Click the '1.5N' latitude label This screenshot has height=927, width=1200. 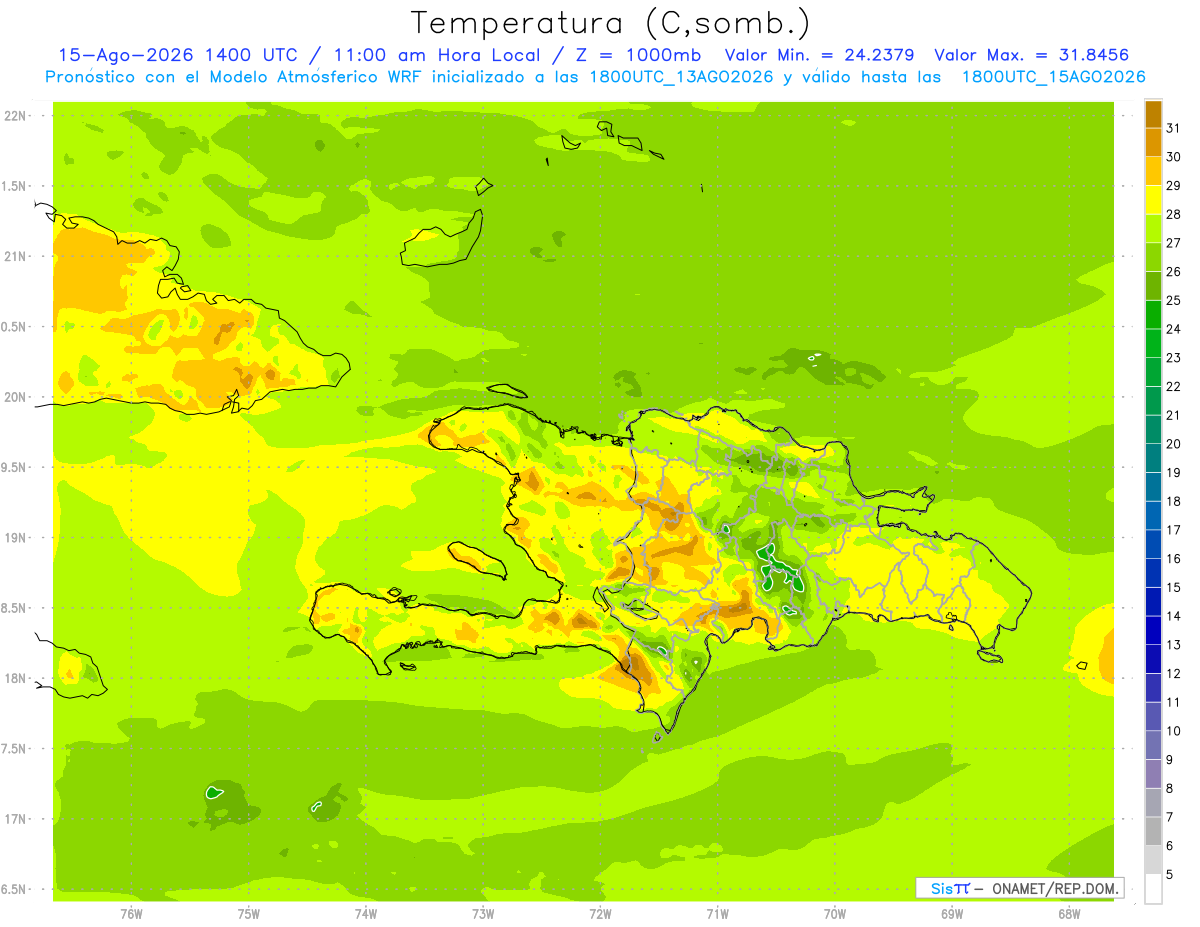coord(15,186)
